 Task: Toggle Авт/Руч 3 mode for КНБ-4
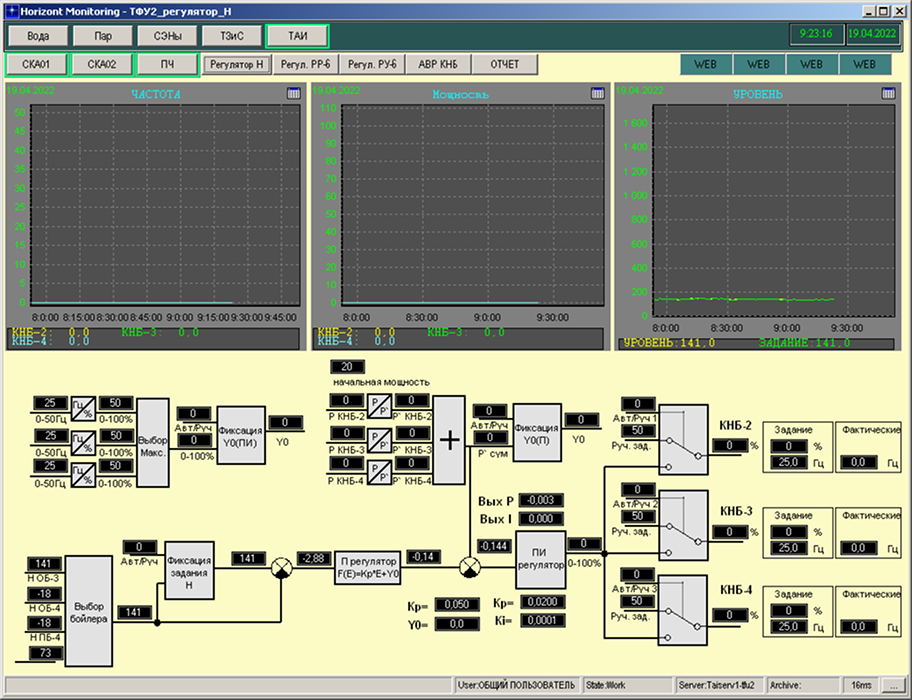coord(638,574)
